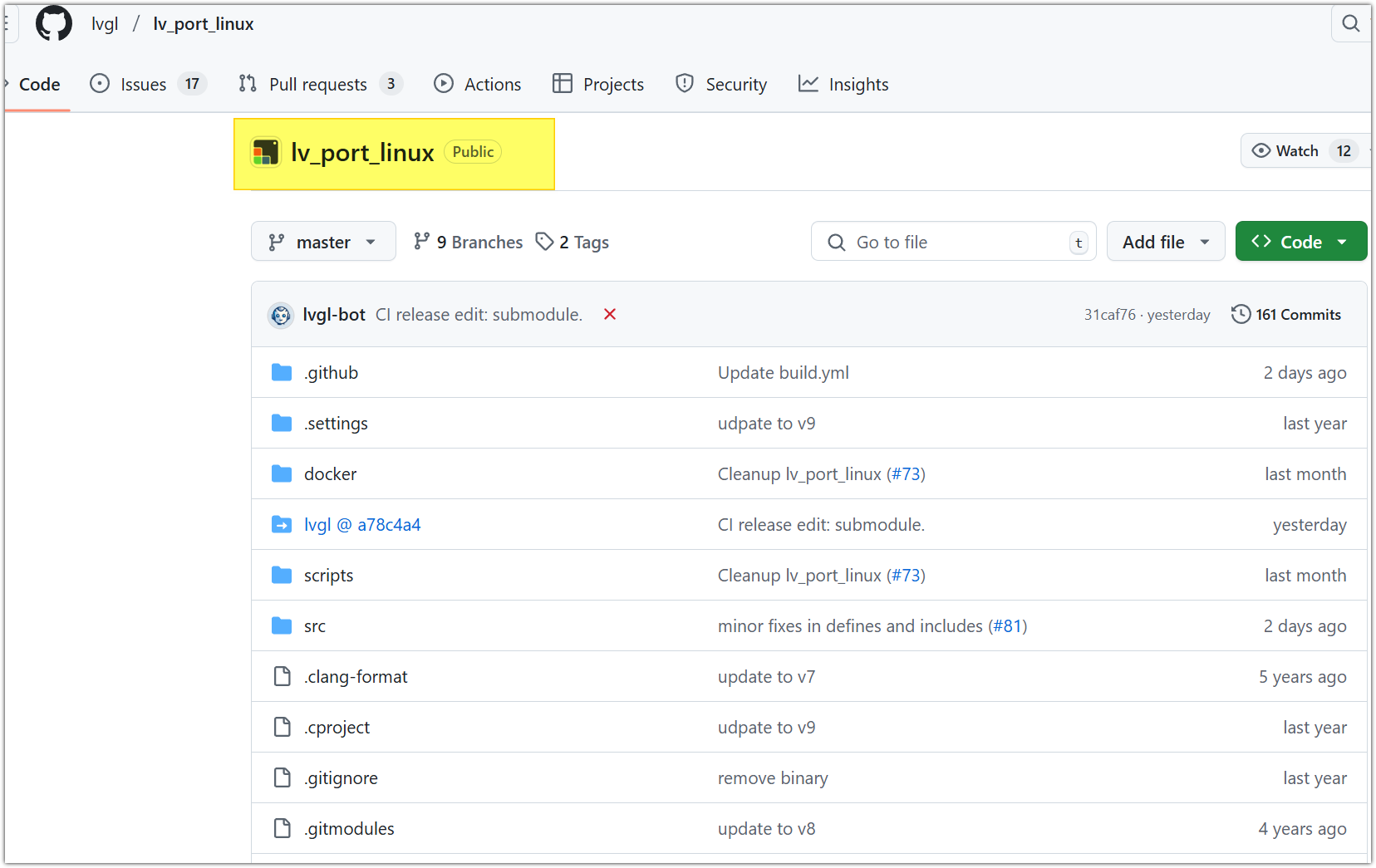Click the commit history clock icon
Viewport: 1376px width, 868px height.
[x=1241, y=314]
